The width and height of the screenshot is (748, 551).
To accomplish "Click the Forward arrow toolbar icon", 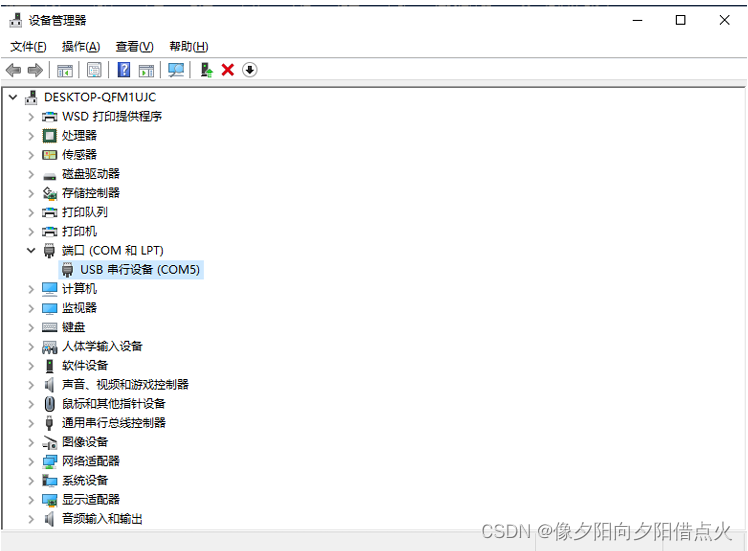I will [35, 70].
